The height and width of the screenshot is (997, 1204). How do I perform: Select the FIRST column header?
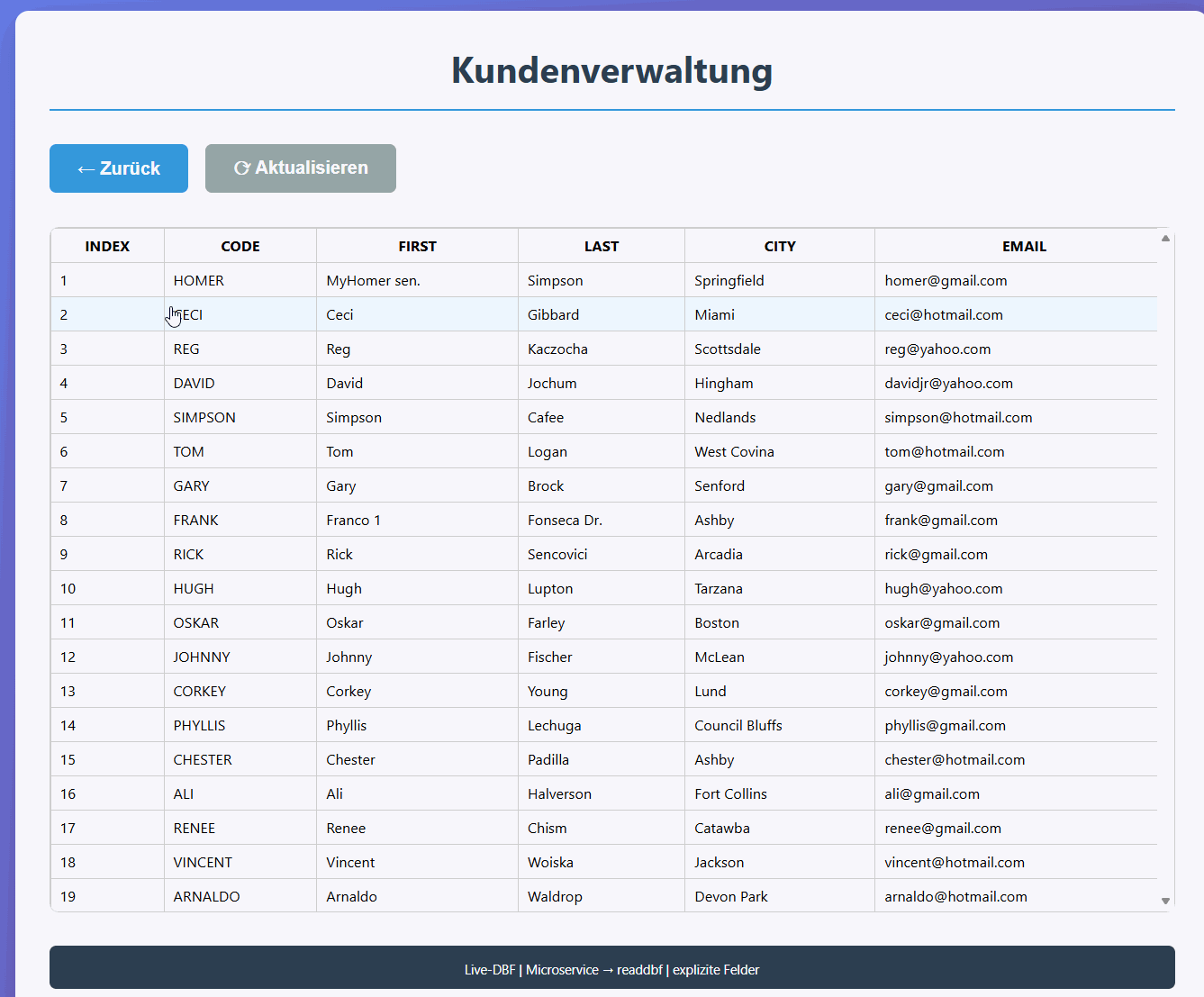418,246
